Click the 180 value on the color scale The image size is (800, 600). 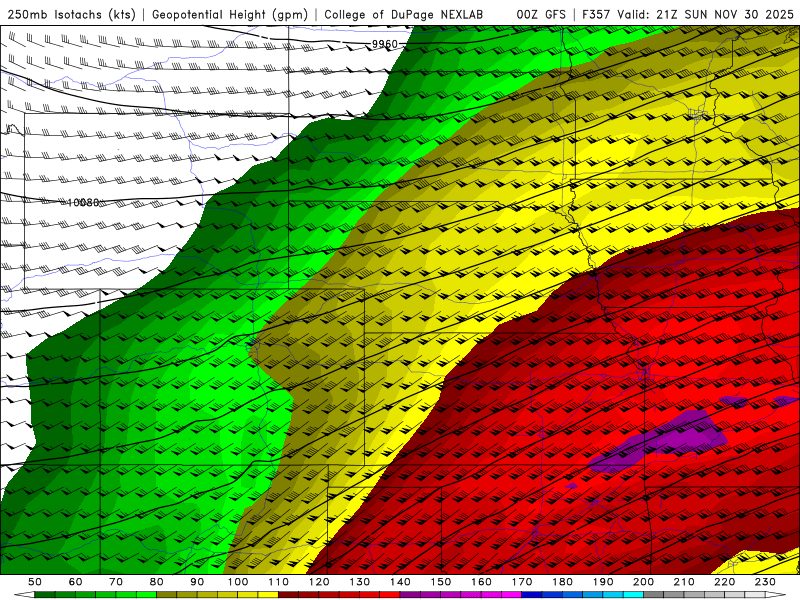pyautogui.click(x=562, y=582)
